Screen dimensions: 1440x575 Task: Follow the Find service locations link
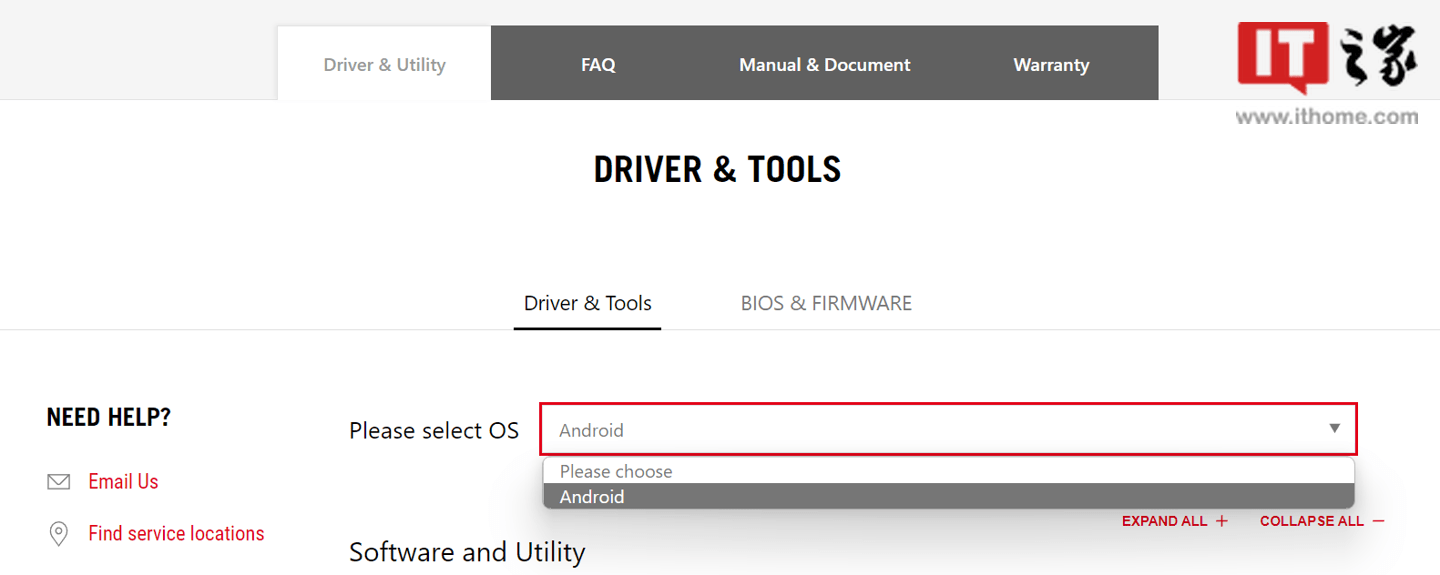tap(176, 534)
